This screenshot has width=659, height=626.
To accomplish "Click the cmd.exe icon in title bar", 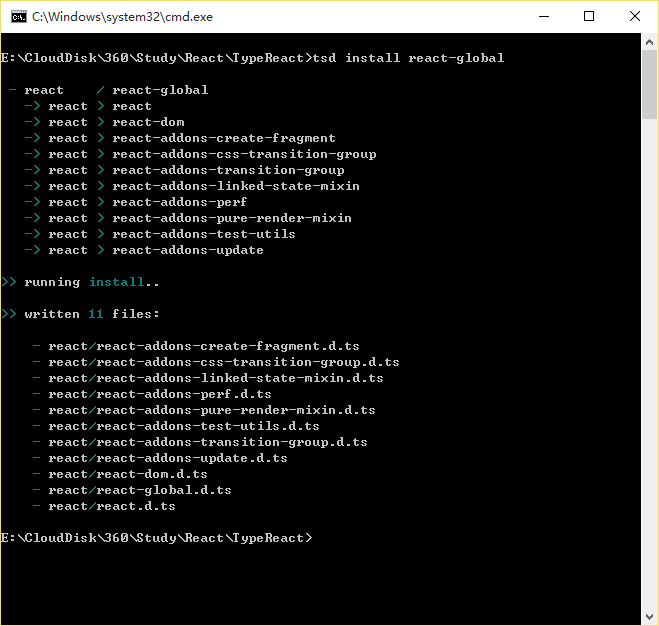I will pyautogui.click(x=18, y=17).
